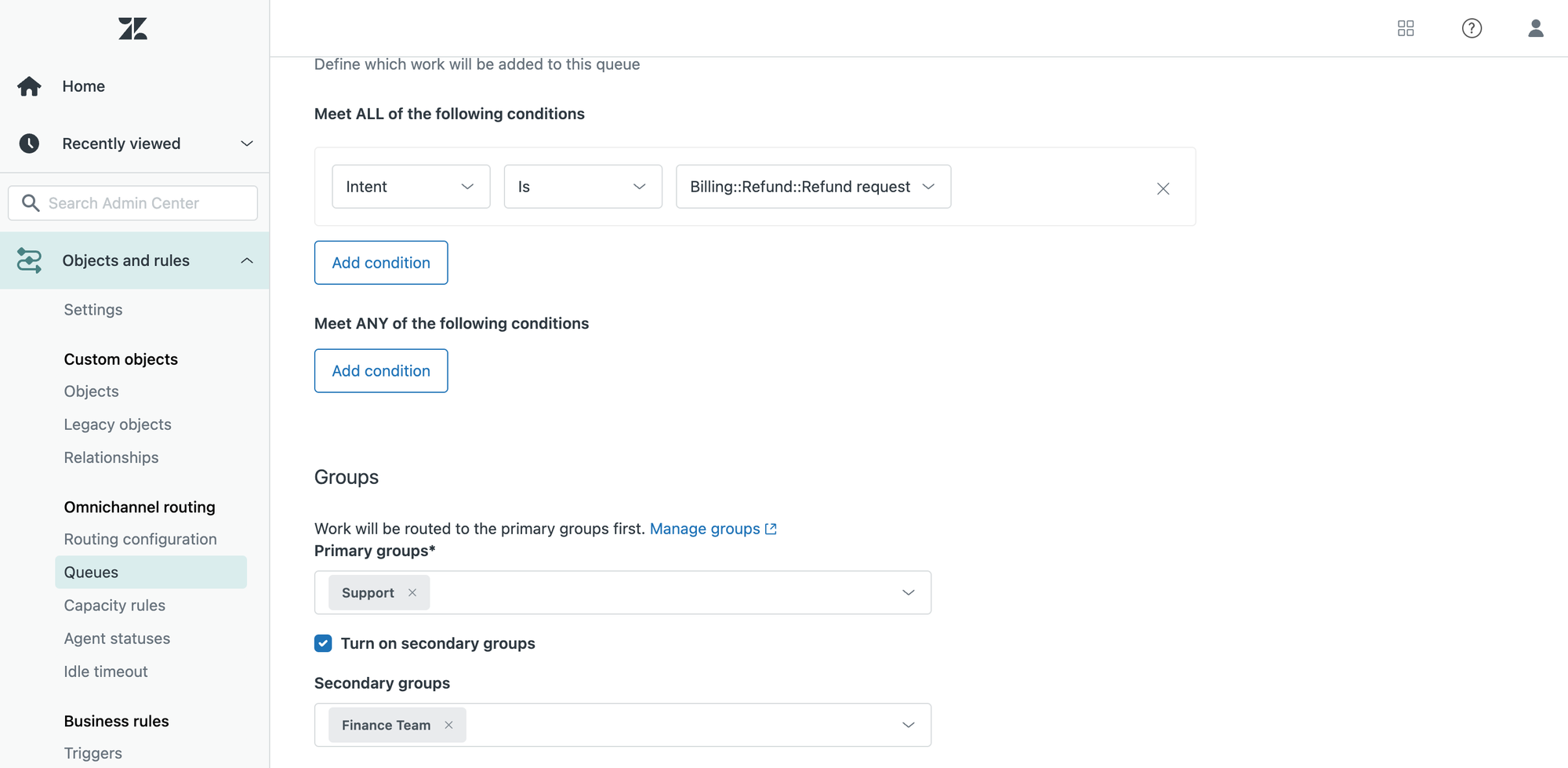Go to Routing configuration

(x=140, y=540)
